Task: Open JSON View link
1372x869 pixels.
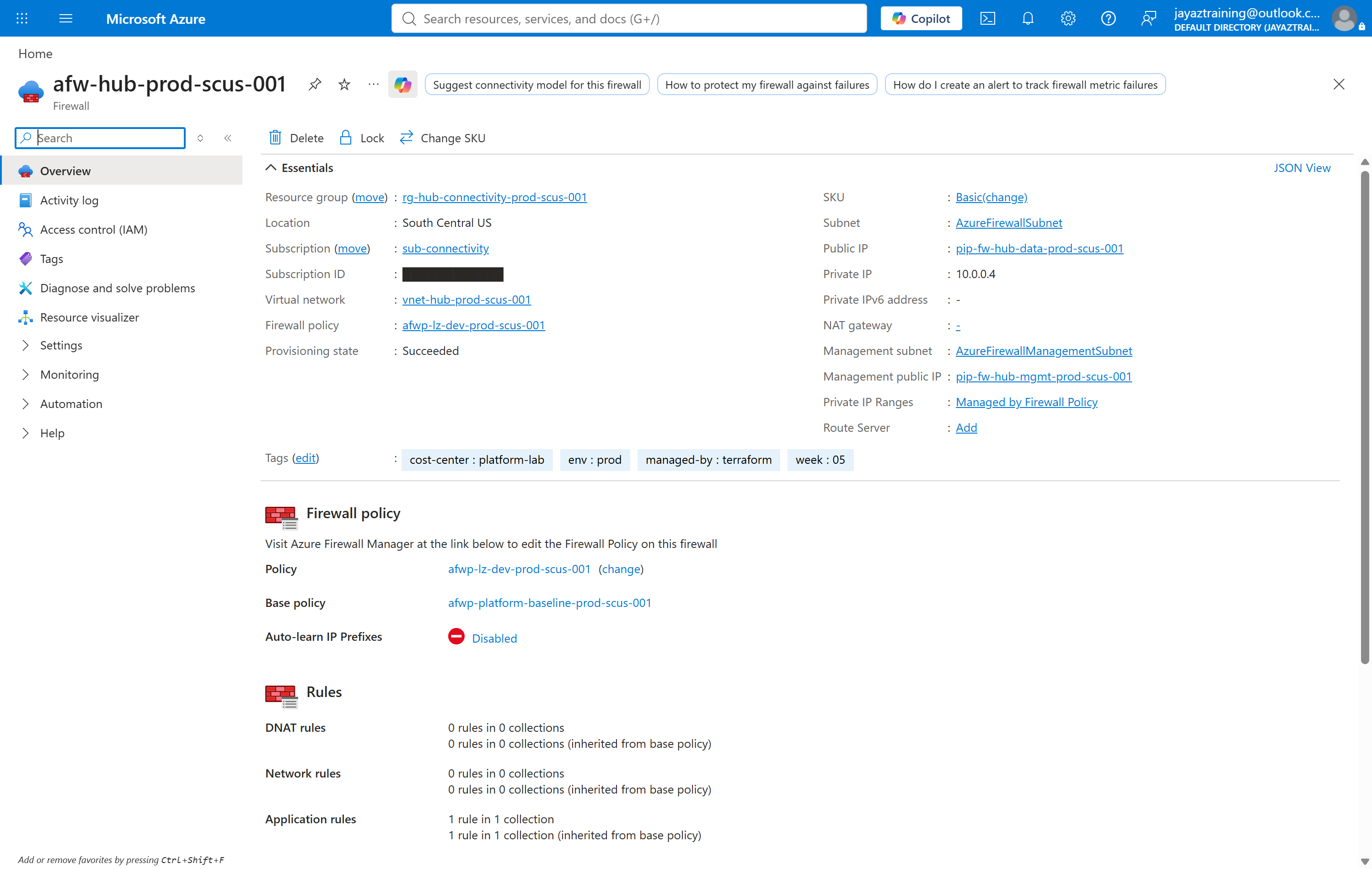Action: point(1302,168)
